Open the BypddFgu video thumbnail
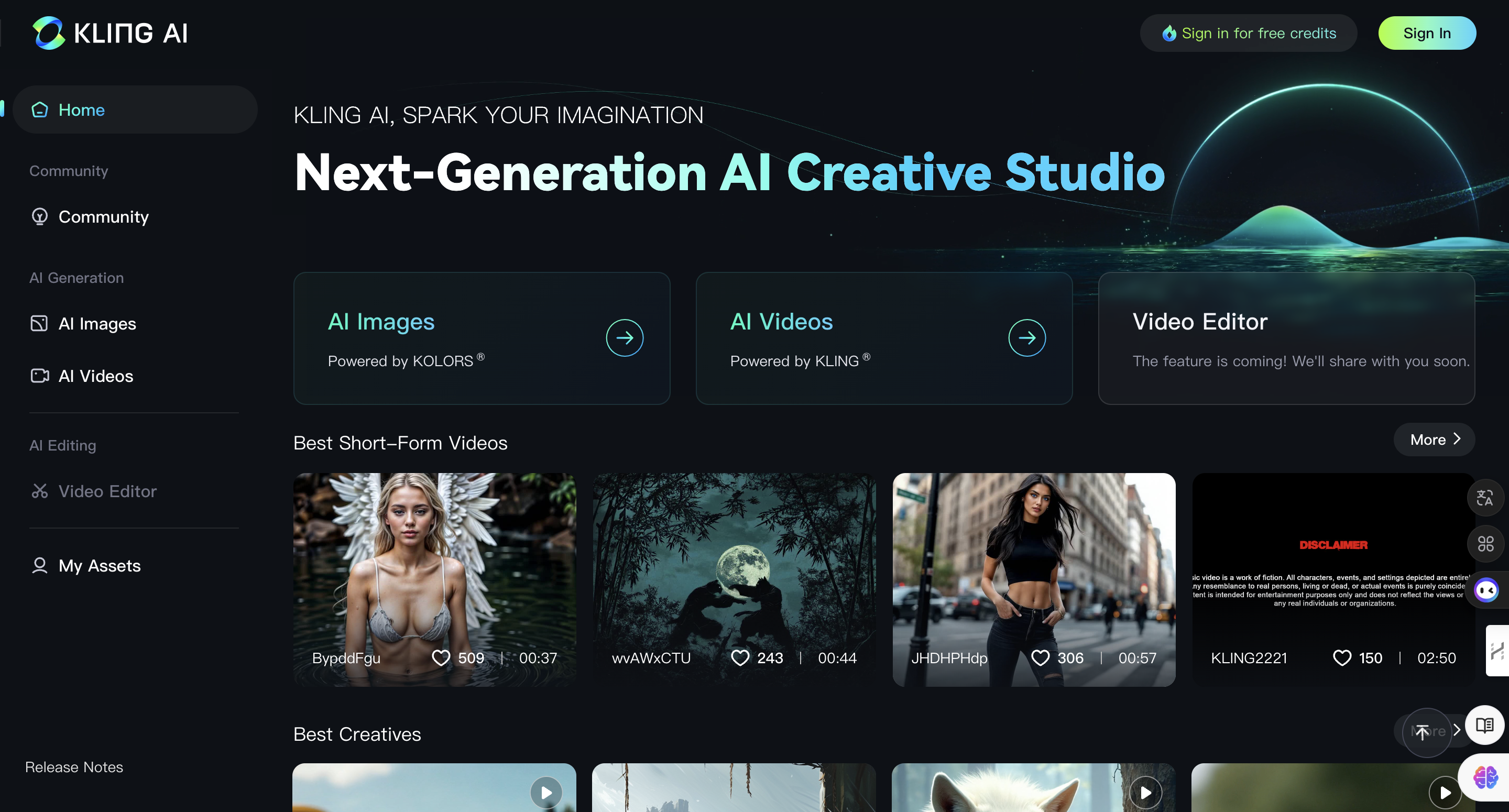The image size is (1509, 812). tap(435, 579)
